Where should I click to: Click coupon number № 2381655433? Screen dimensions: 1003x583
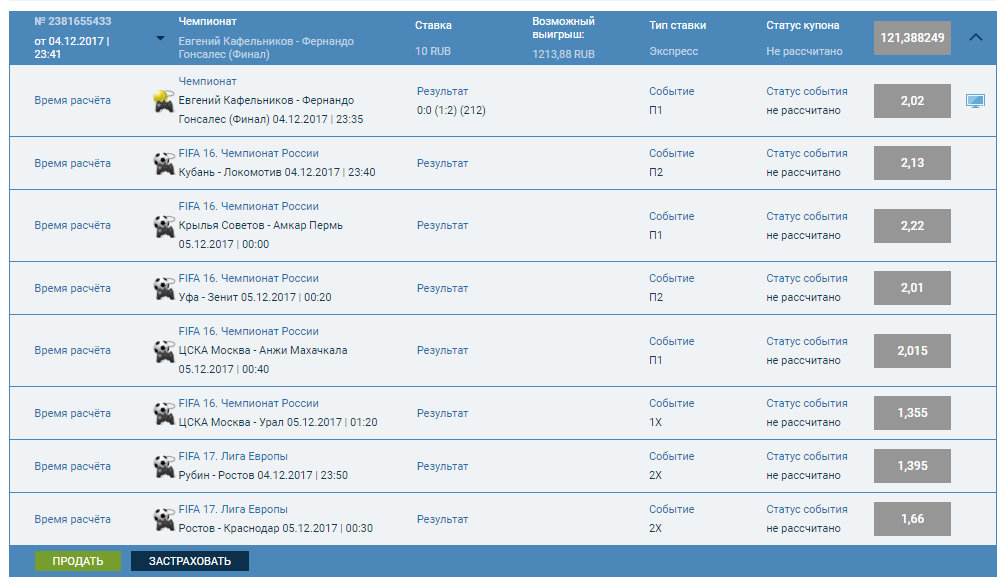pyautogui.click(x=73, y=21)
